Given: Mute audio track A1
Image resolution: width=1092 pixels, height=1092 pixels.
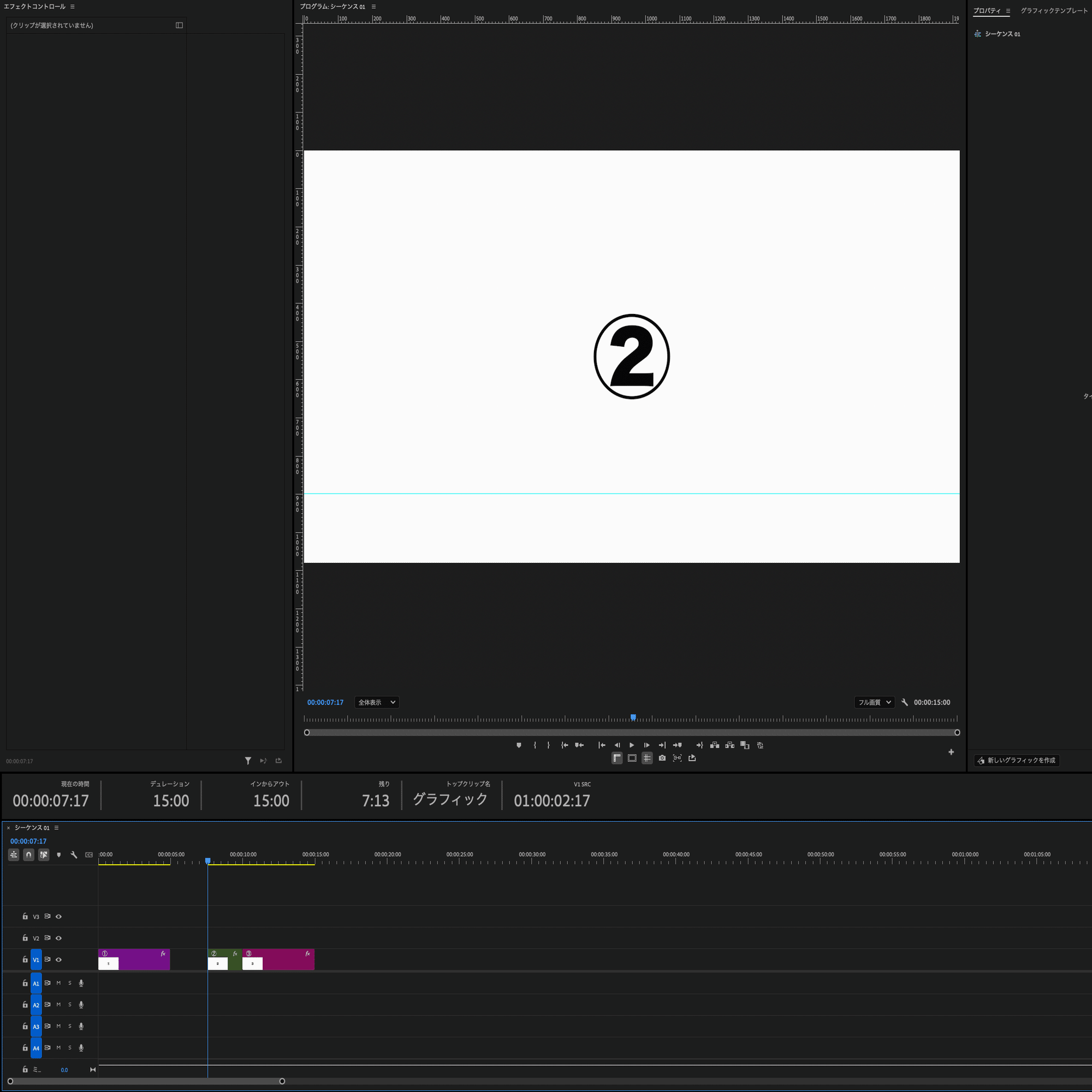Looking at the screenshot, I should tap(58, 983).
